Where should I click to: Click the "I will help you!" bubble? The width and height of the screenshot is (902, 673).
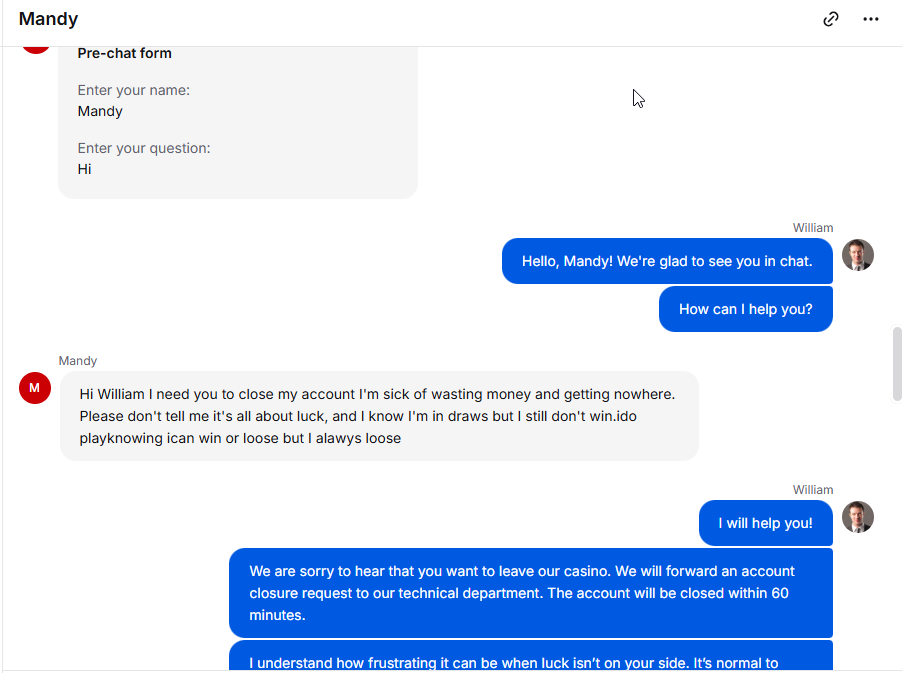pos(766,523)
